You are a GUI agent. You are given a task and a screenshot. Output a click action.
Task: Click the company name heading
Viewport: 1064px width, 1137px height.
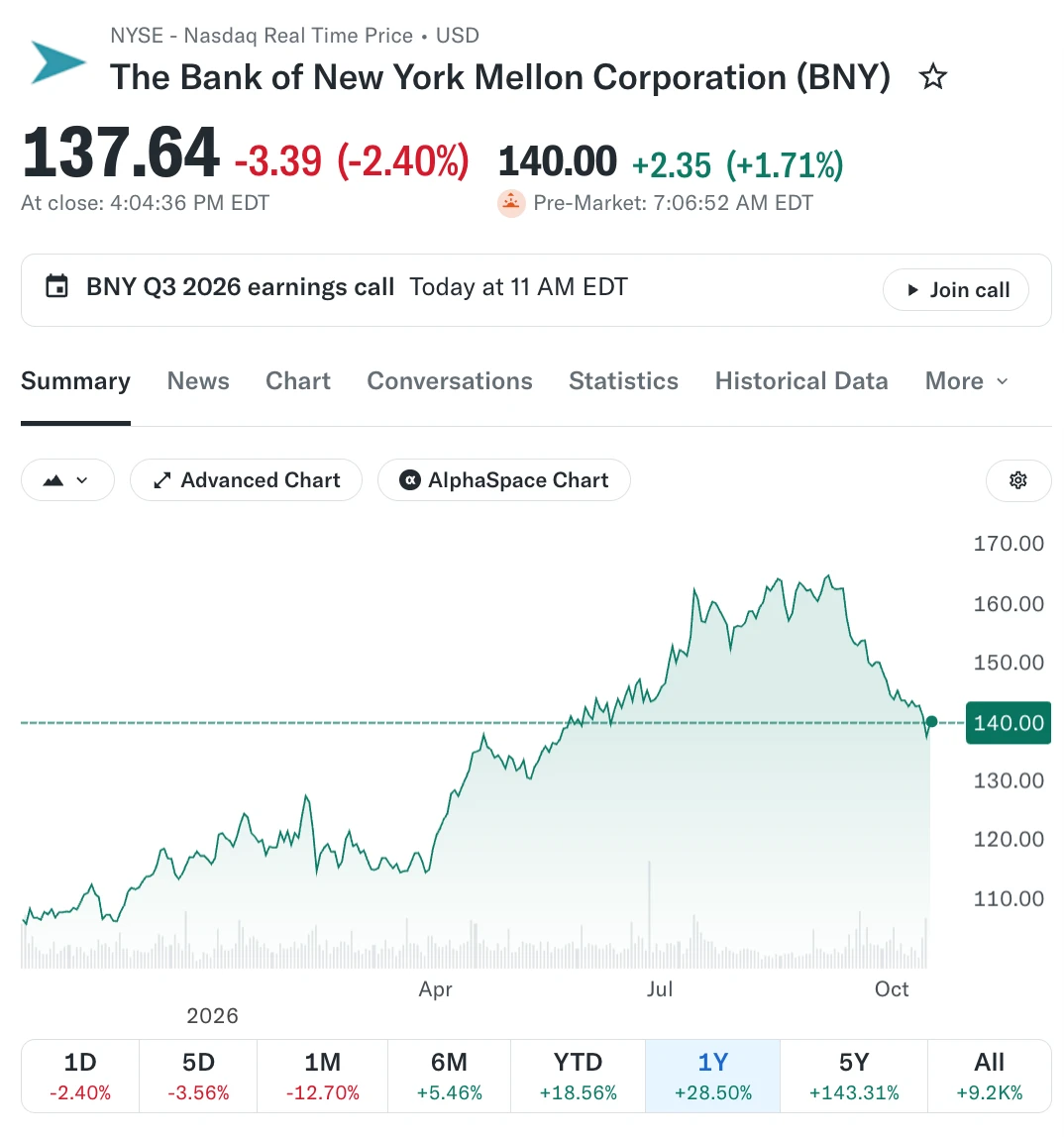click(499, 77)
